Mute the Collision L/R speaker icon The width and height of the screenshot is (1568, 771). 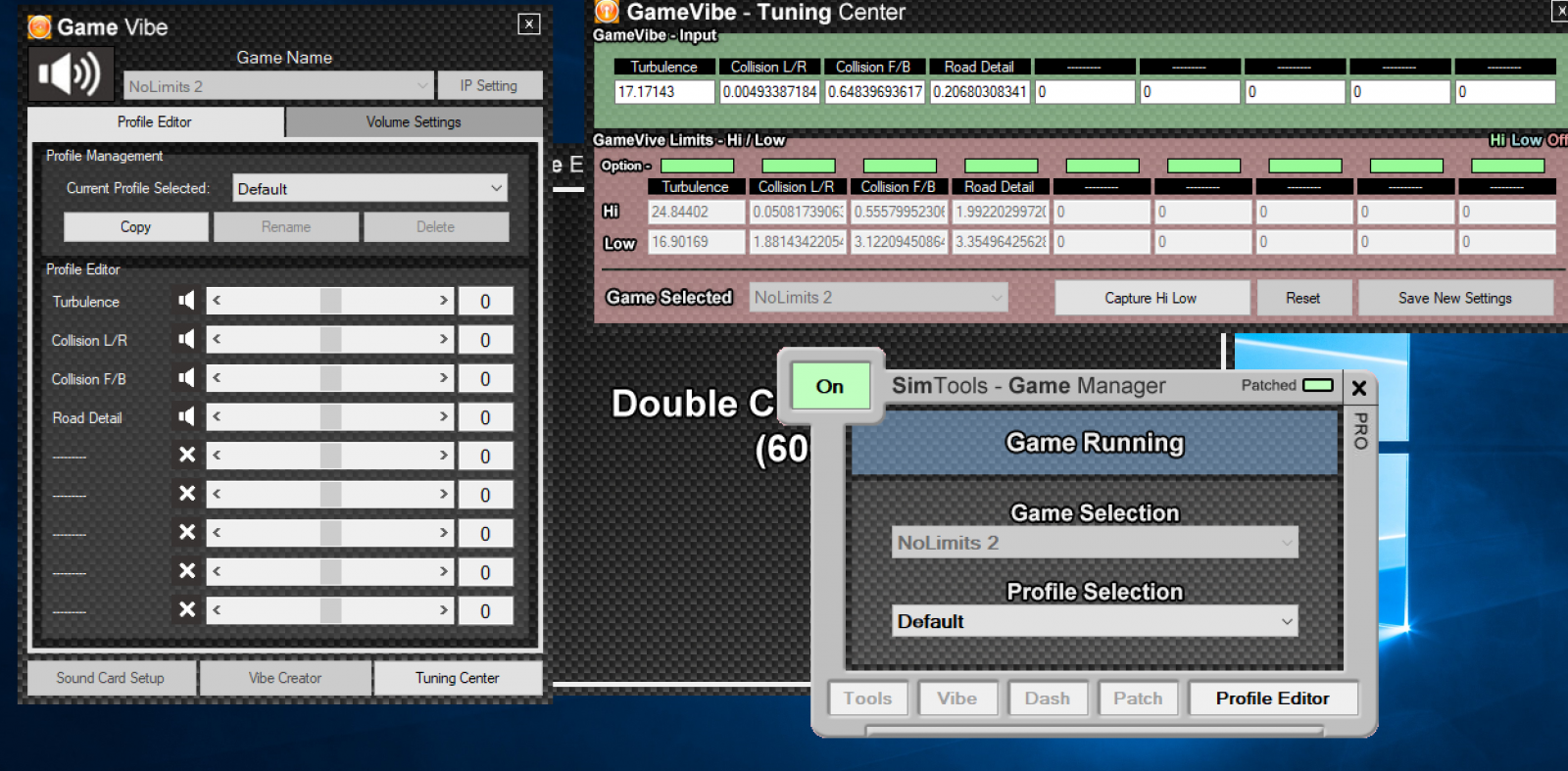pos(186,339)
